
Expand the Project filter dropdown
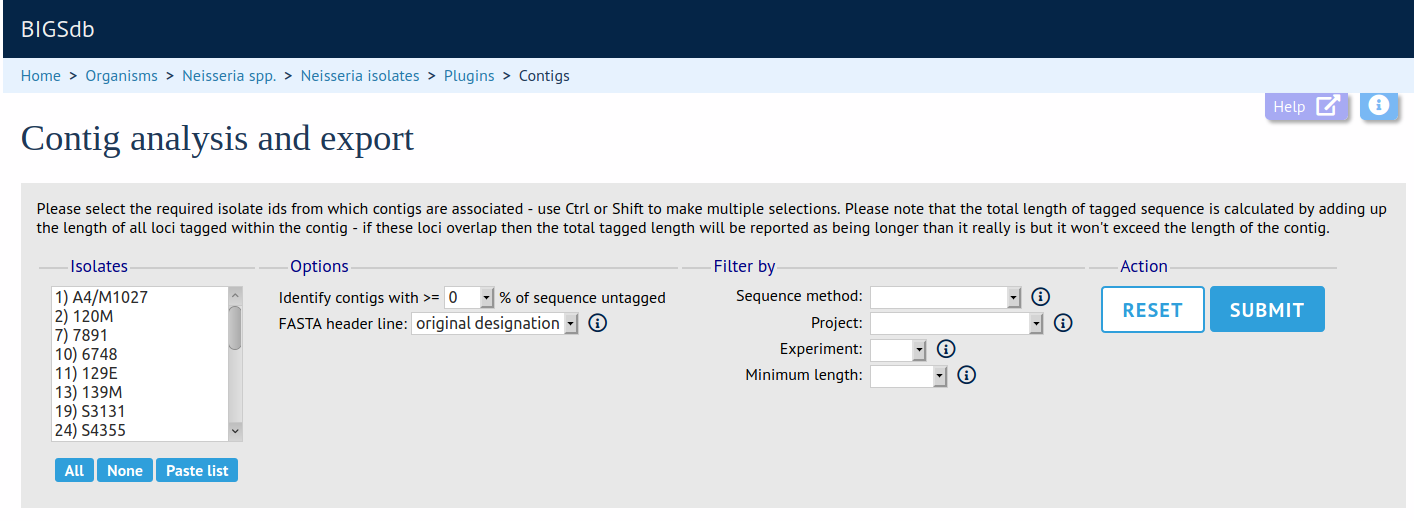coord(957,323)
